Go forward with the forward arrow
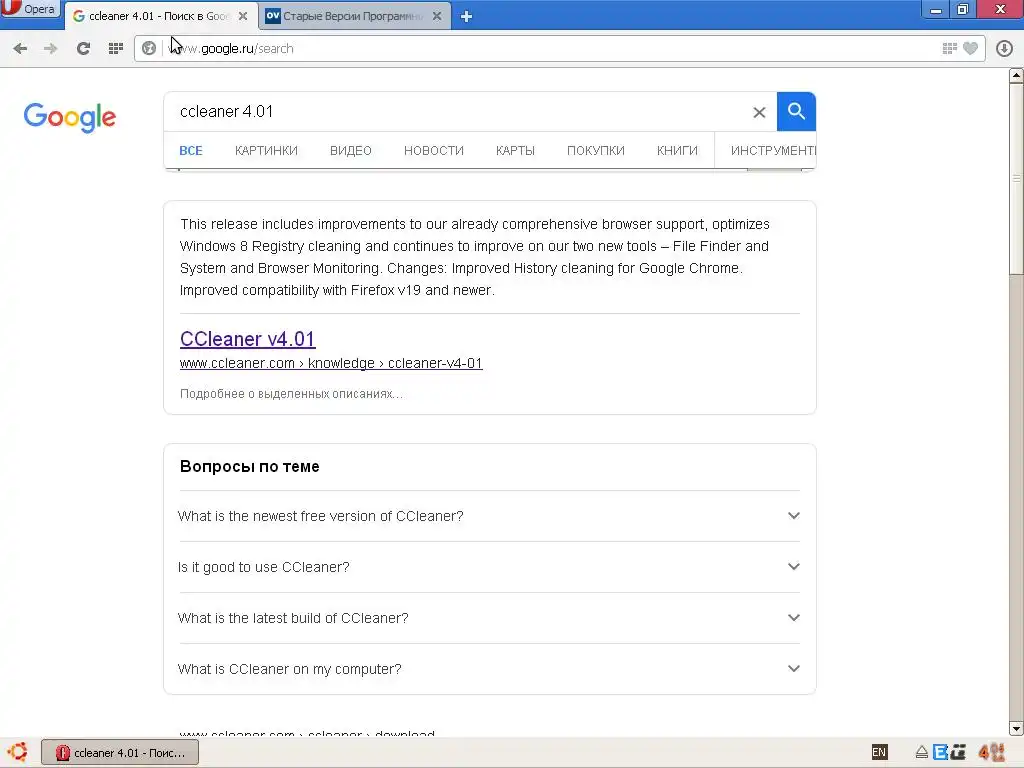The width and height of the screenshot is (1024, 768). [50, 48]
